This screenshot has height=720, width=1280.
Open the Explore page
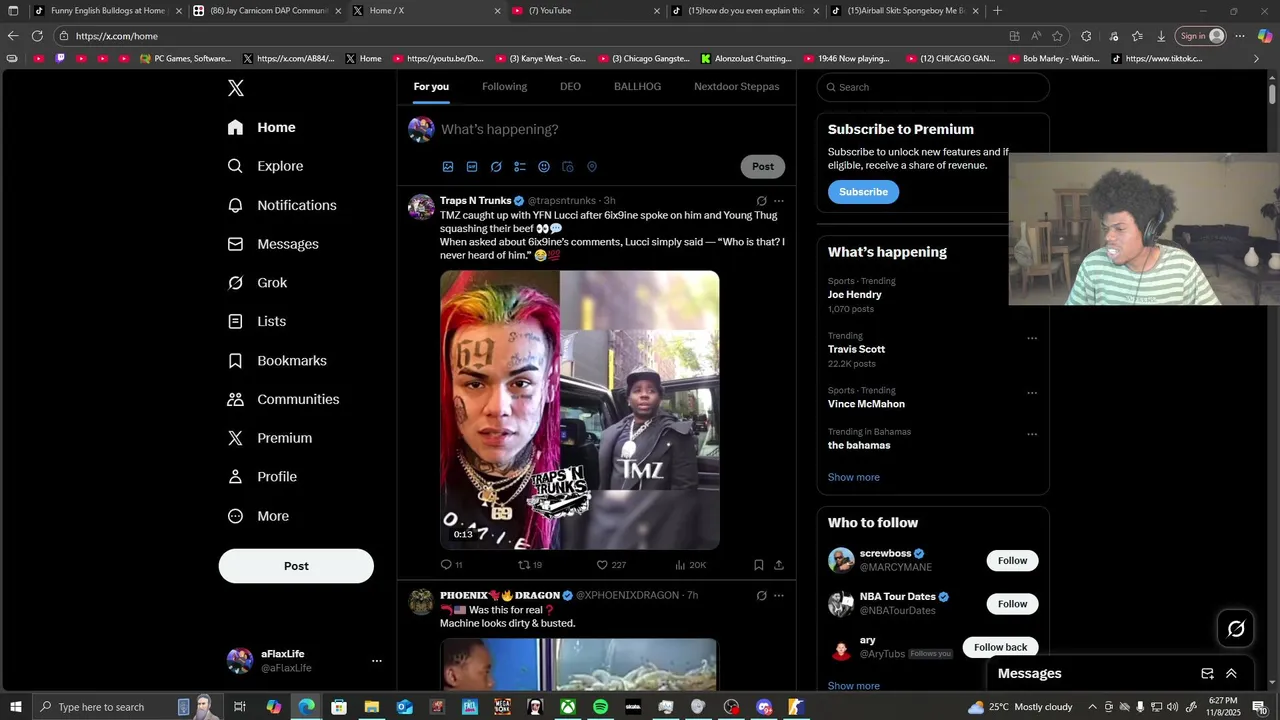pyautogui.click(x=266, y=166)
